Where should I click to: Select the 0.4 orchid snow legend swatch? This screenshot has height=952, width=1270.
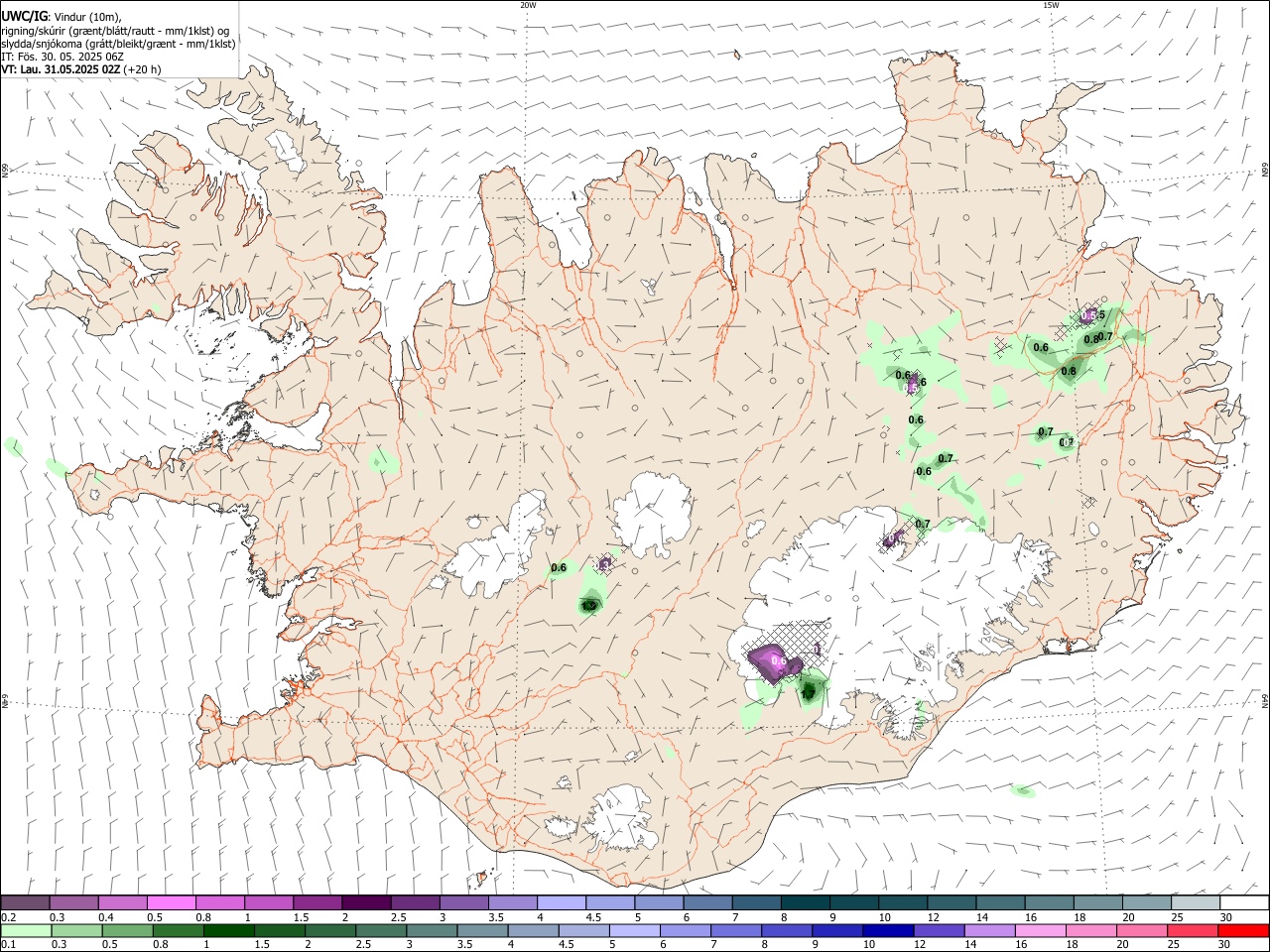(x=122, y=903)
